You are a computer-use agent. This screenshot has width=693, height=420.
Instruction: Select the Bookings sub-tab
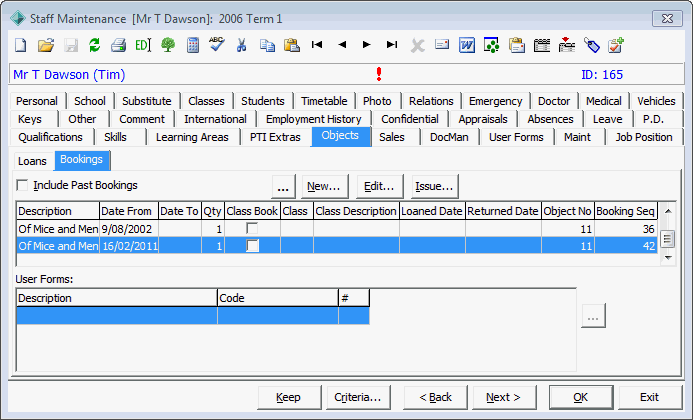tap(82, 160)
